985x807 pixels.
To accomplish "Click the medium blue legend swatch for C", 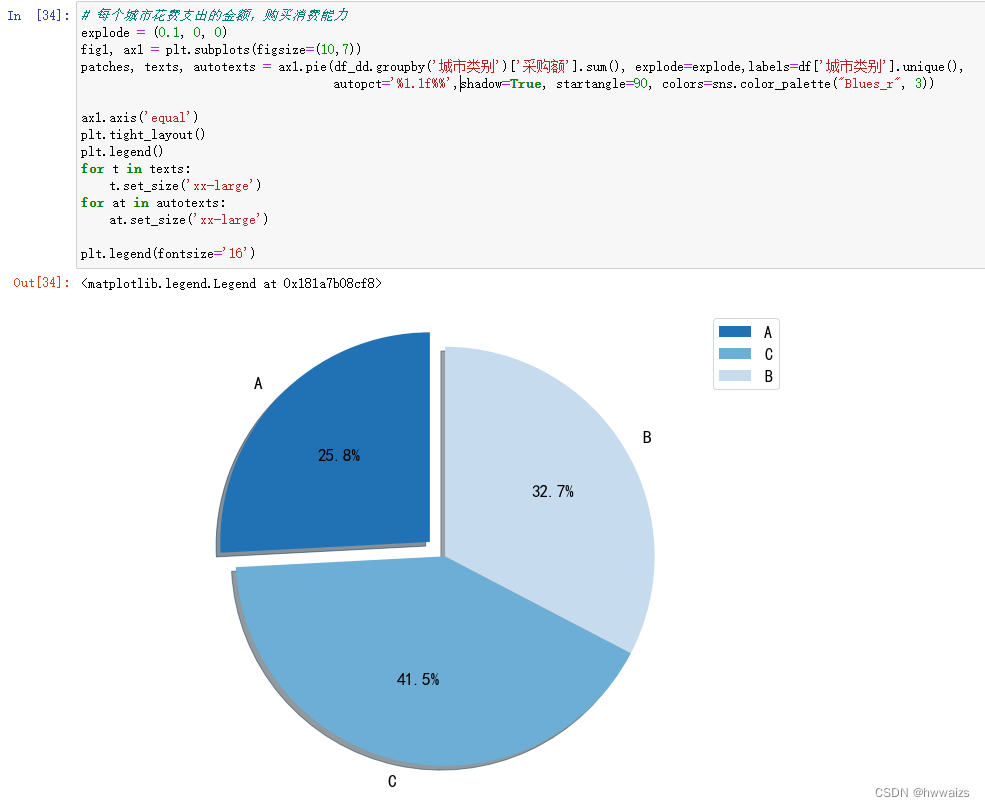I will click(734, 354).
